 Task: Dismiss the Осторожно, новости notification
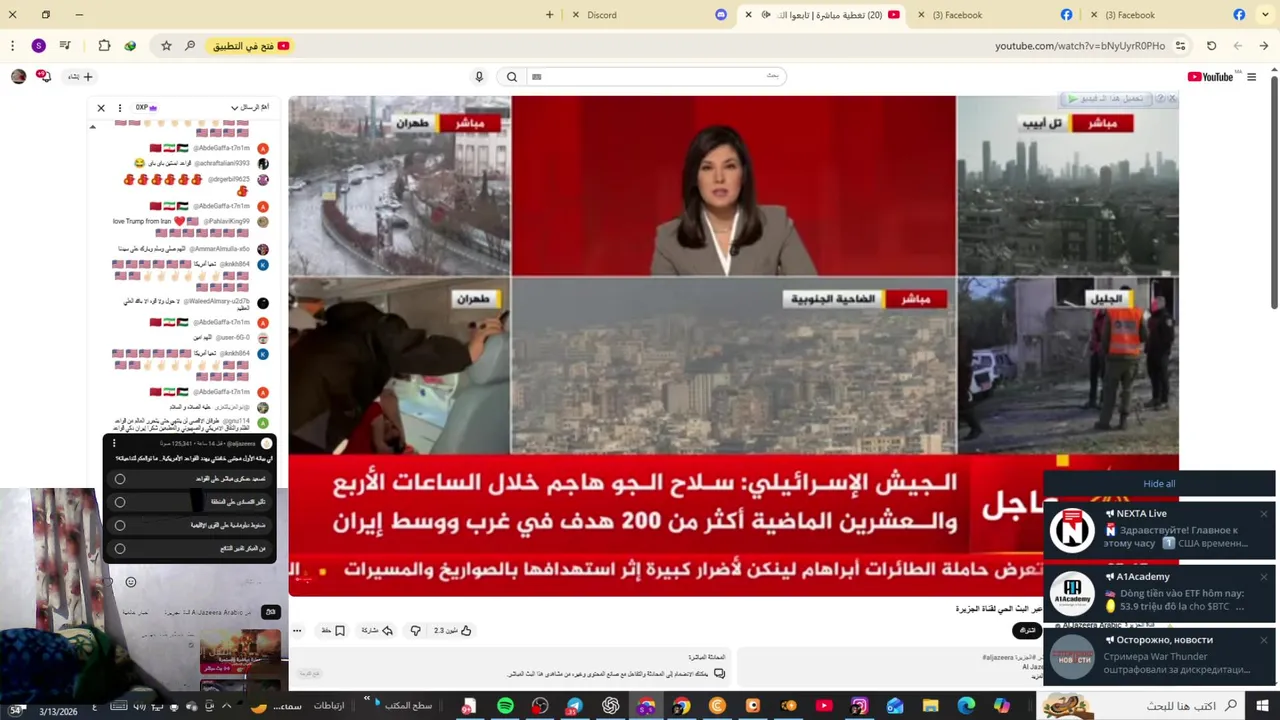(1264, 640)
